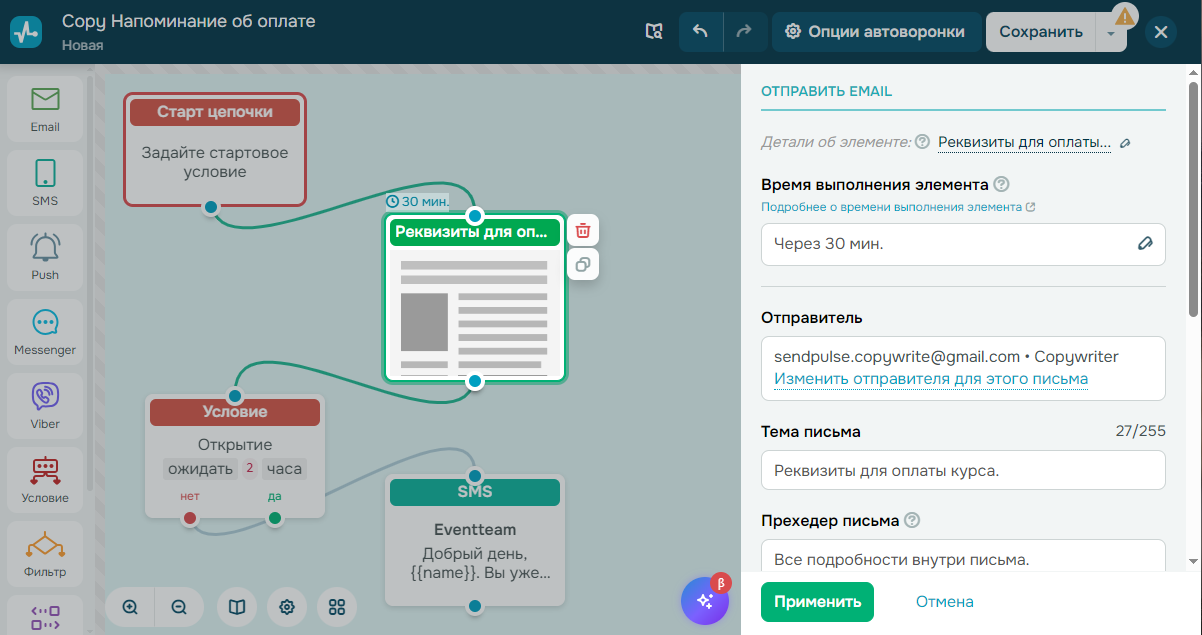Image resolution: width=1202 pixels, height=635 pixels.
Task: Select the Viber element icon
Action: (44, 405)
